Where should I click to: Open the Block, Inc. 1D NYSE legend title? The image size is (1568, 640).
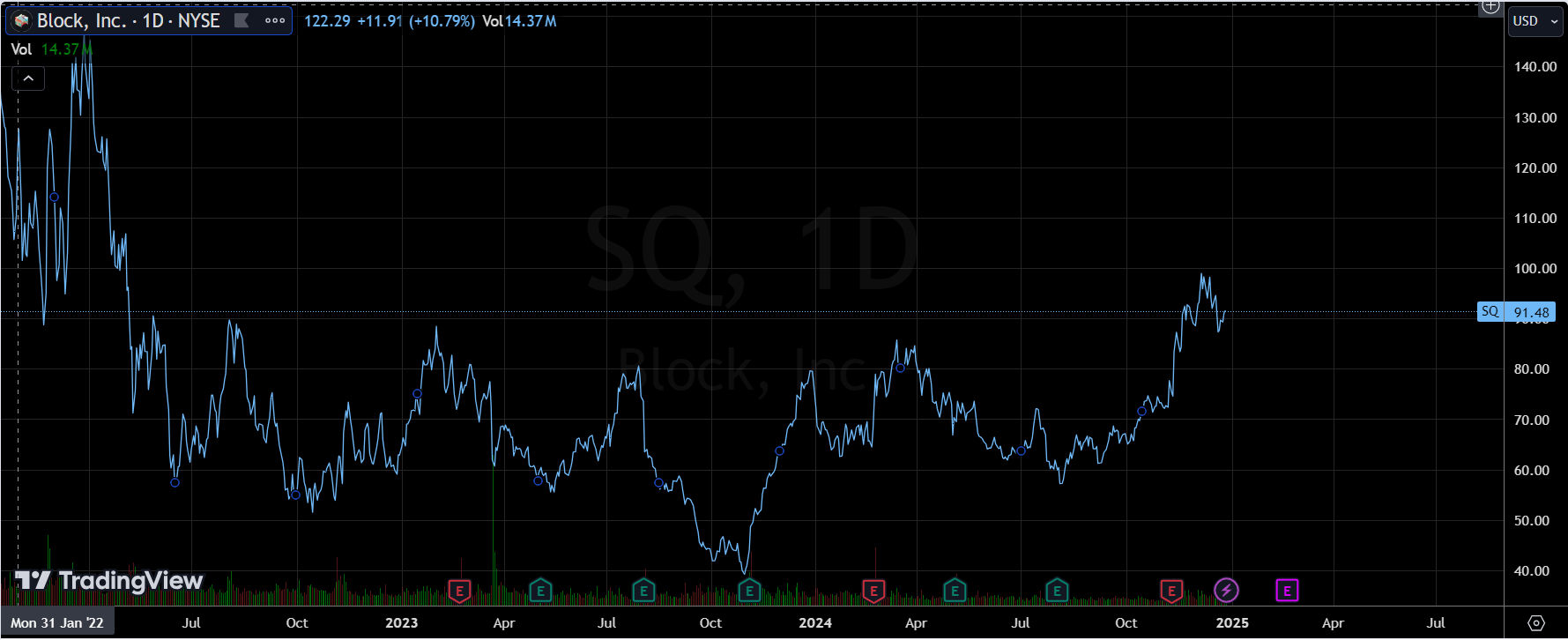(x=129, y=20)
